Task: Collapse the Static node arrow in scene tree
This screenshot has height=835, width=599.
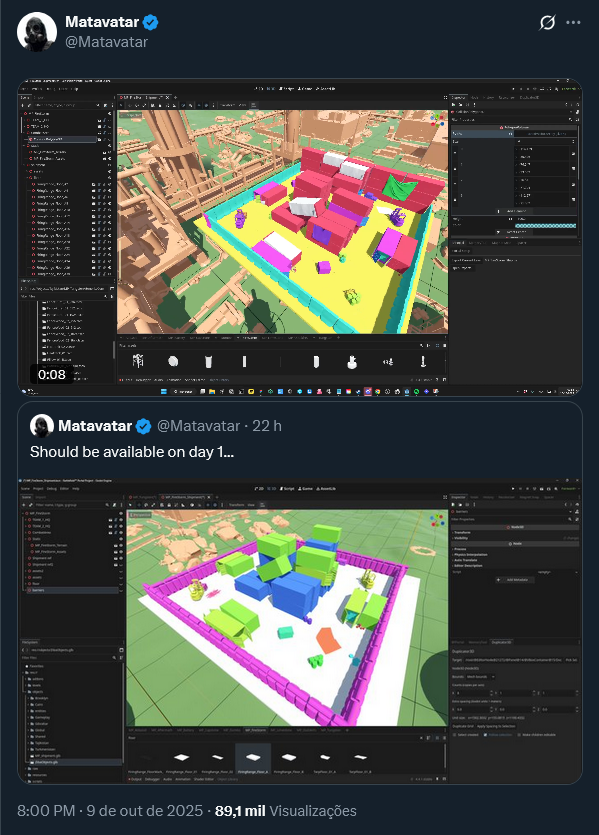Action: click(25, 539)
